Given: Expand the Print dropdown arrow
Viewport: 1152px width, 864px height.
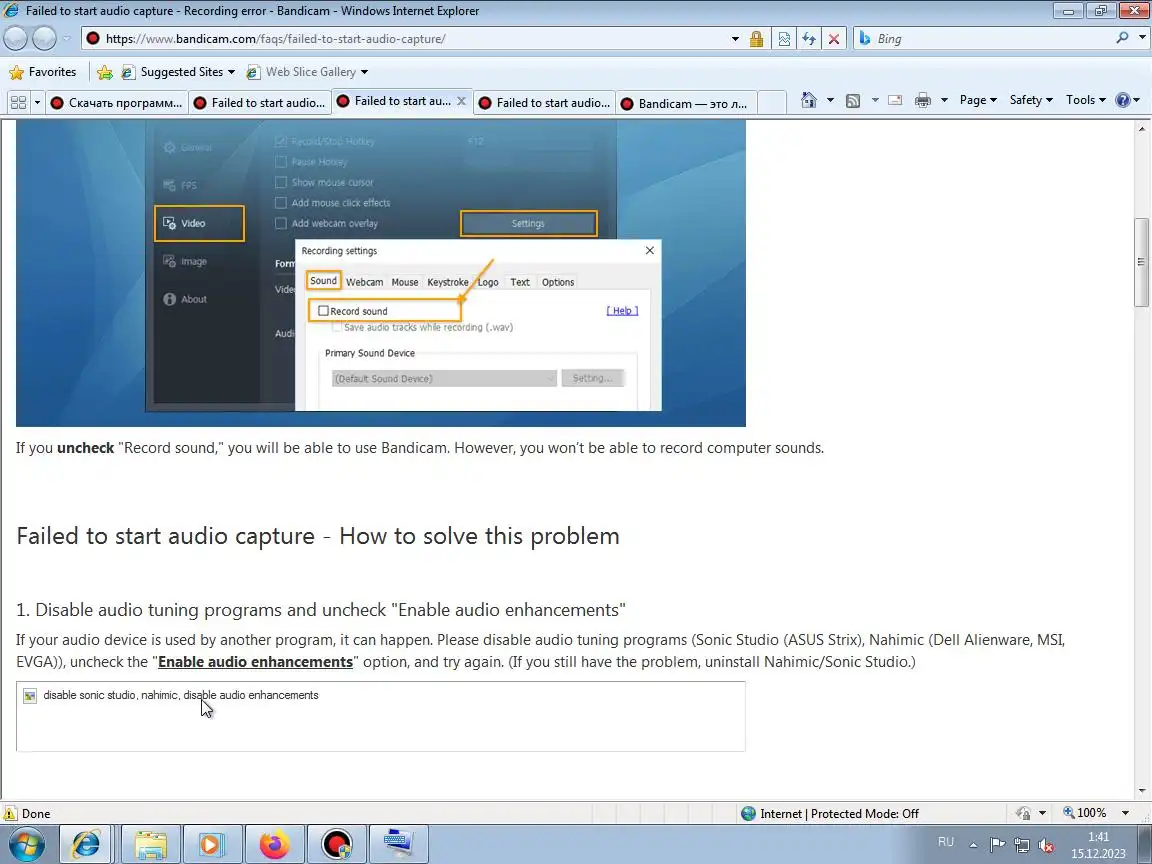Looking at the screenshot, I should [x=944, y=100].
